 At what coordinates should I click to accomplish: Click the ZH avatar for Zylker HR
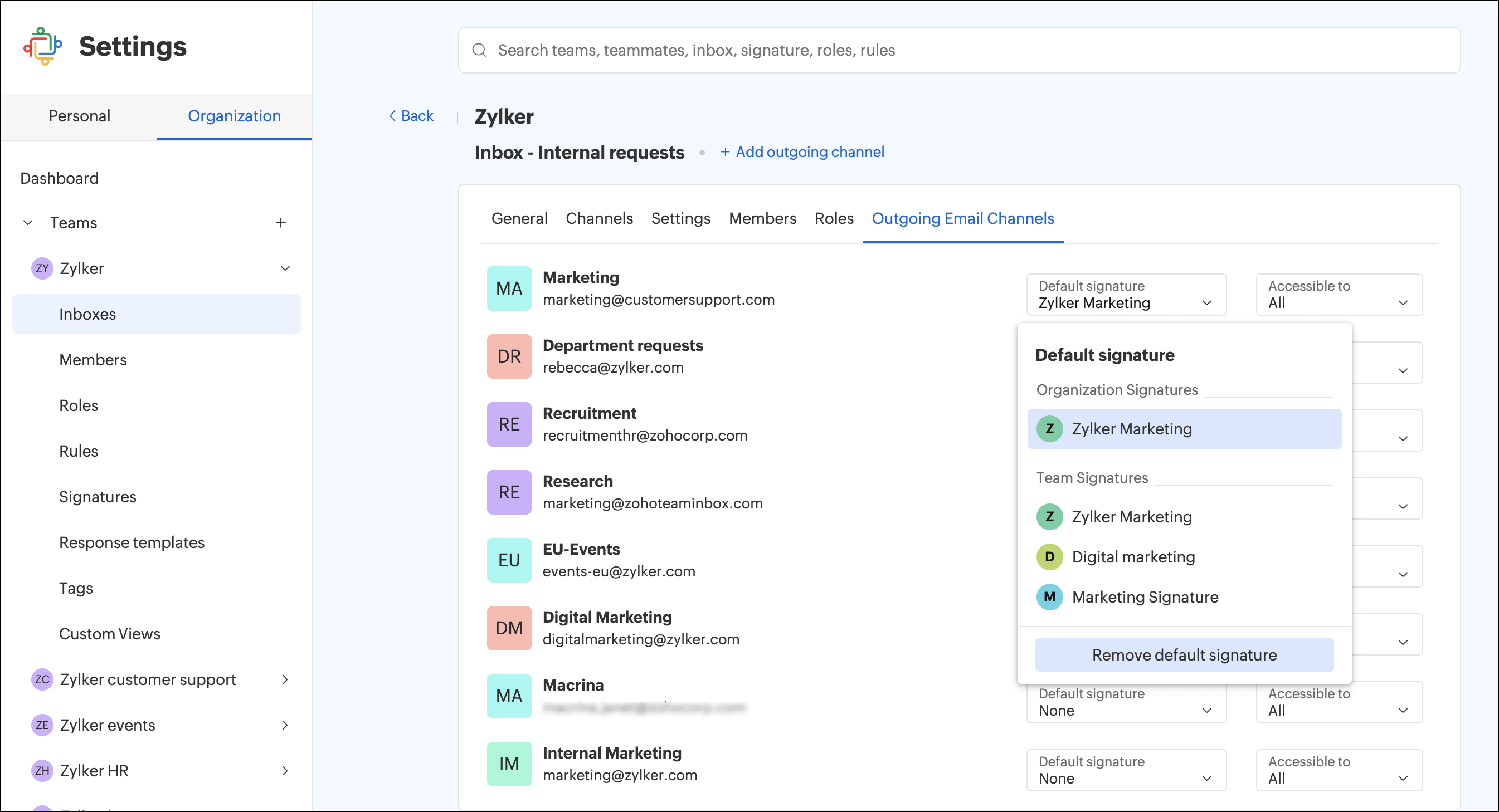click(42, 771)
